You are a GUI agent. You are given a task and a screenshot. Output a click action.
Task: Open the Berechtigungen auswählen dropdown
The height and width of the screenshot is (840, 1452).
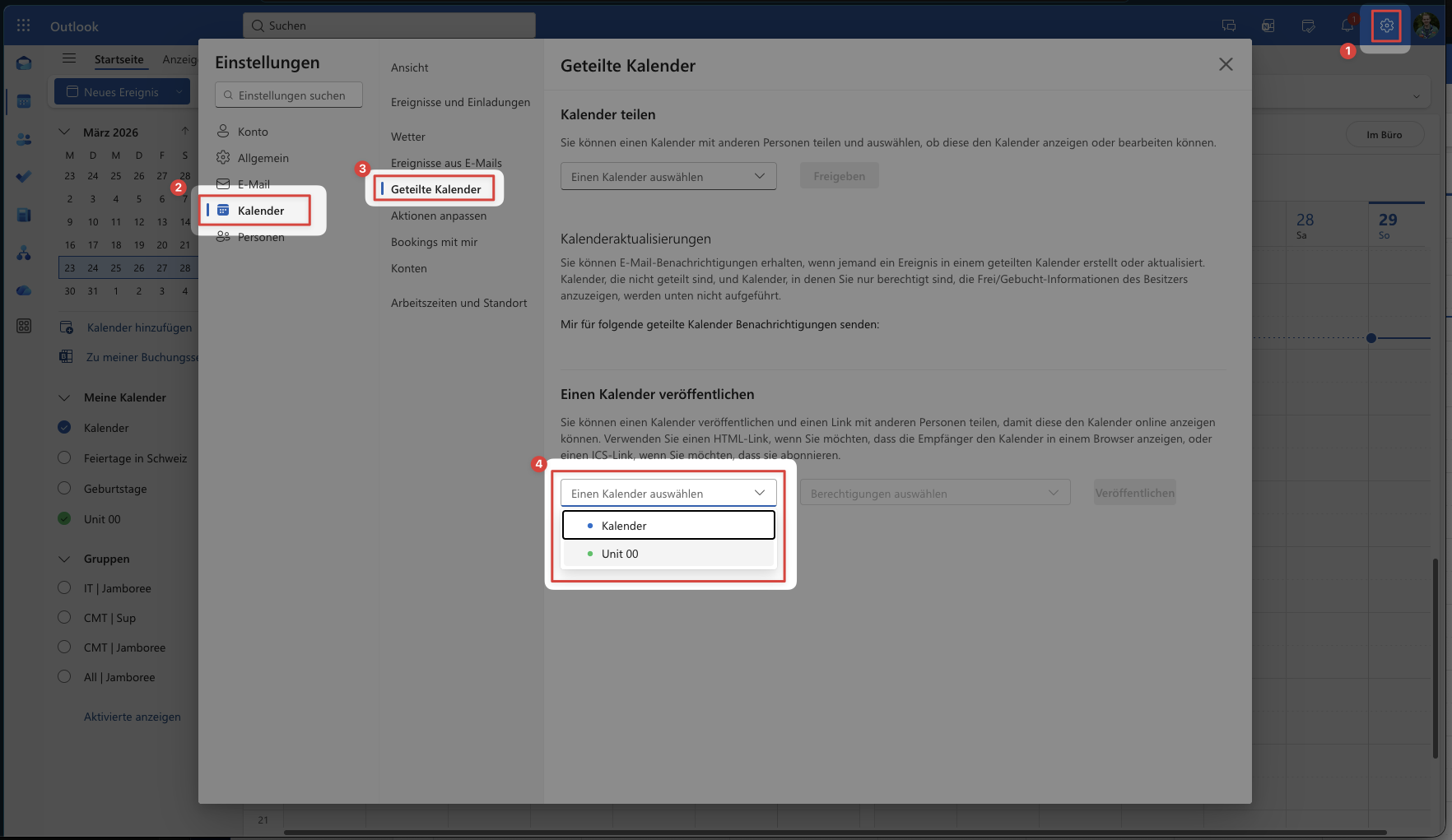[x=935, y=492]
